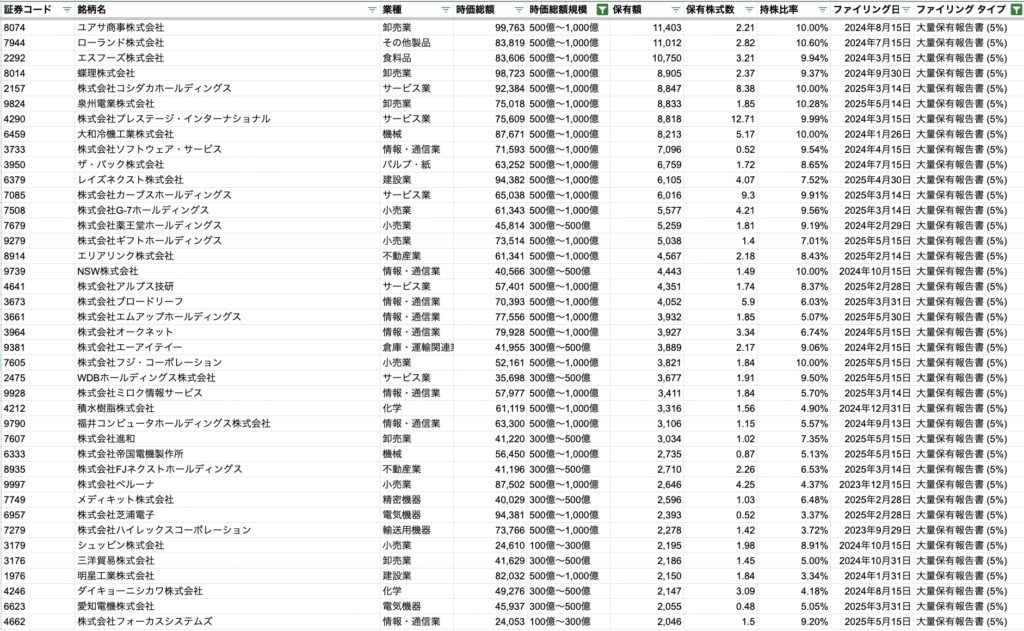1024x631 pixels.
Task: Select the cell ダイキョーニシカワ株式会社
Action: pyautogui.click(x=227, y=591)
